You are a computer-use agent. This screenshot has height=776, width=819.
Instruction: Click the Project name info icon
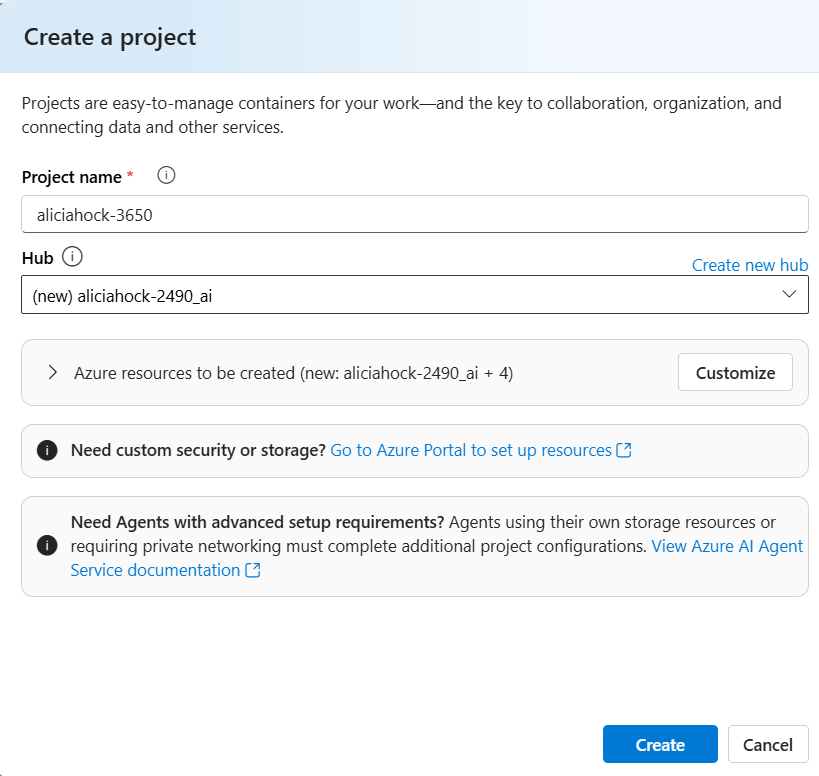coord(167,176)
